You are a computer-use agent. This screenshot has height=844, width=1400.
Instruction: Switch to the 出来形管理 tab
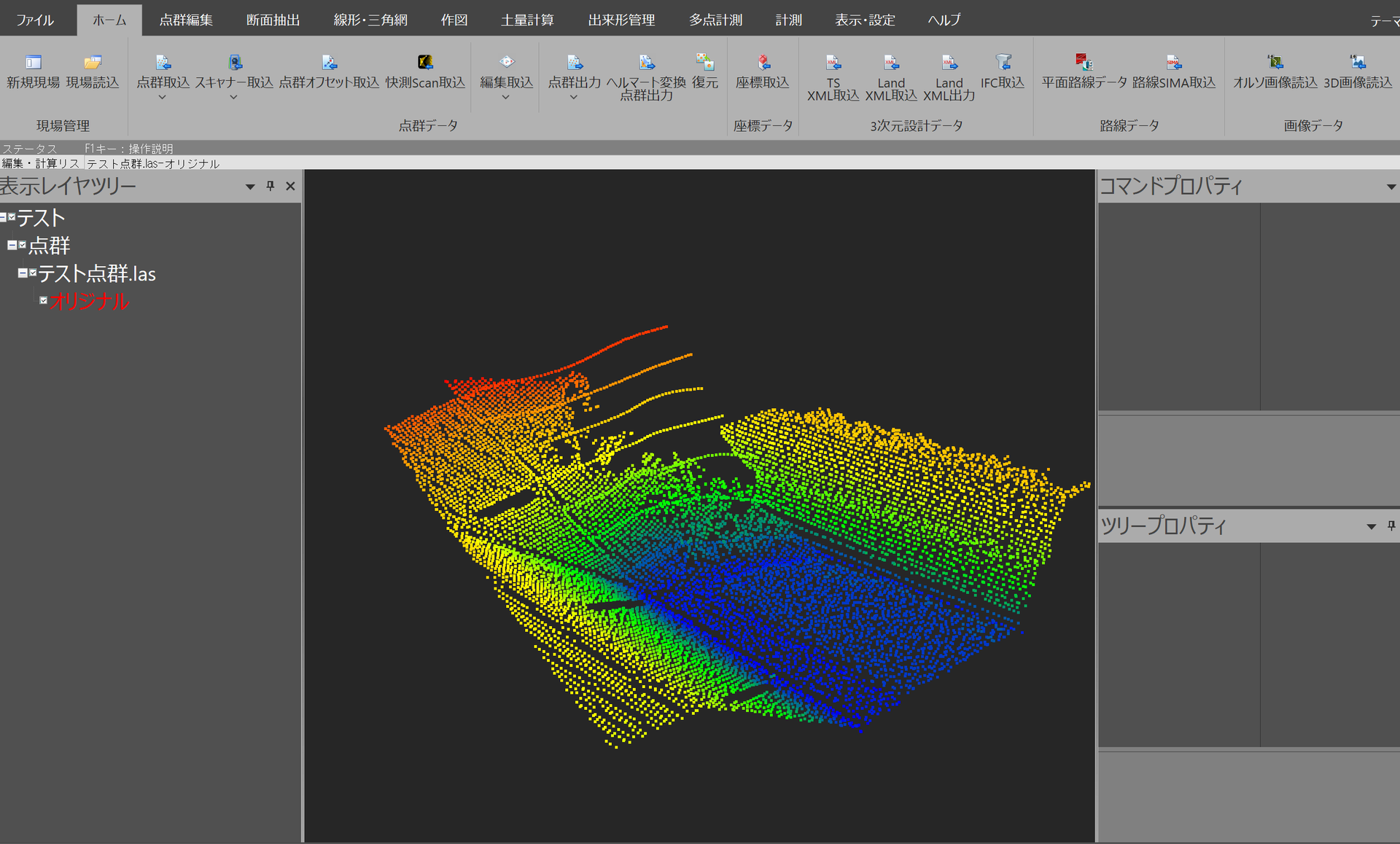(621, 20)
